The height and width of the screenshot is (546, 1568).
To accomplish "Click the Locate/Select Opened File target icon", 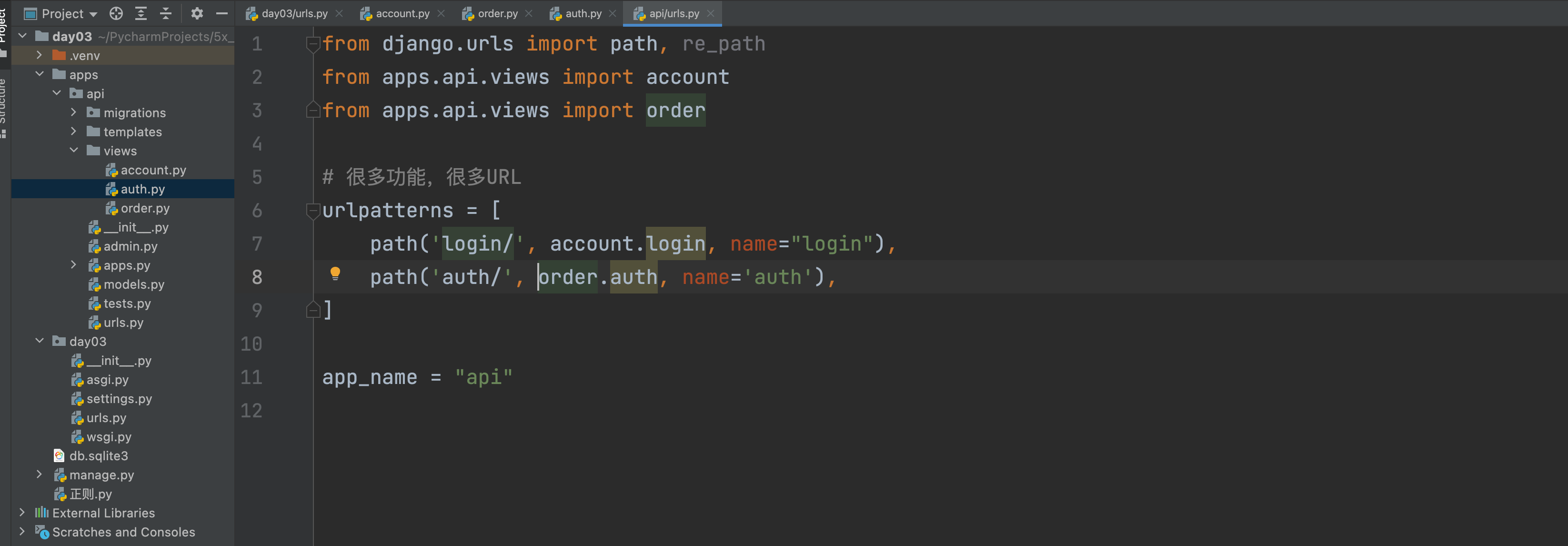I will pyautogui.click(x=116, y=13).
